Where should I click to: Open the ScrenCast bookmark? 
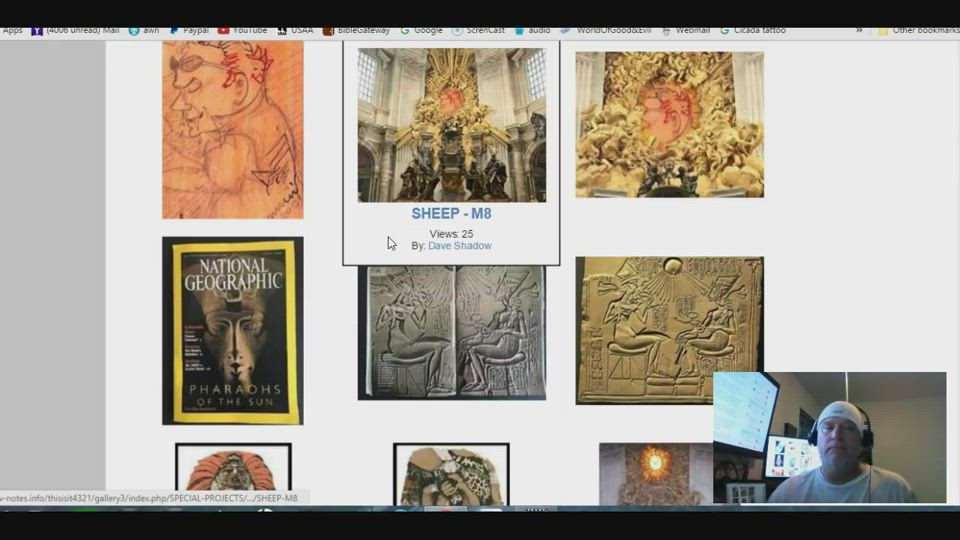click(x=478, y=30)
